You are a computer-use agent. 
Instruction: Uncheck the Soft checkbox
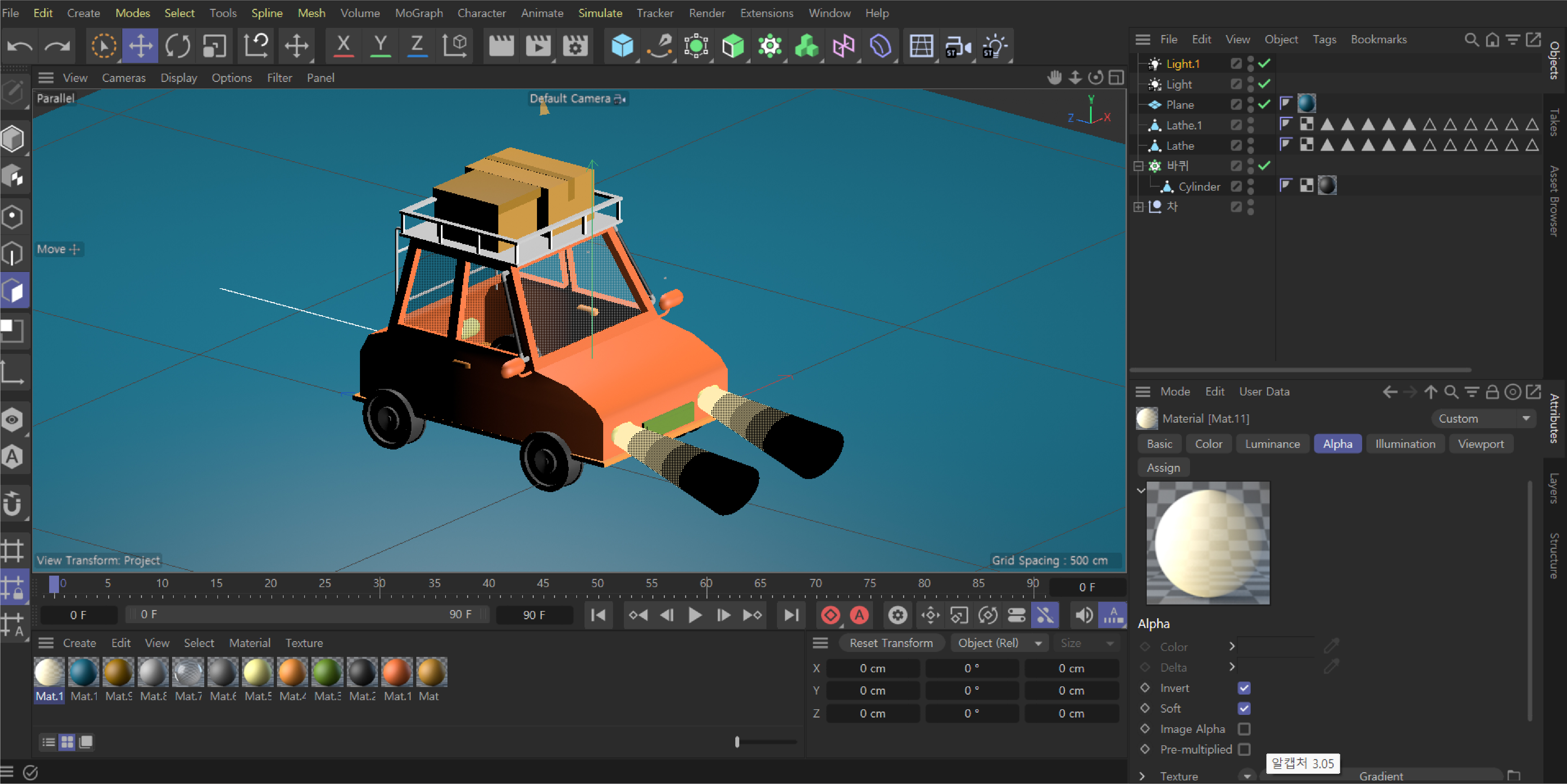[x=1244, y=708]
